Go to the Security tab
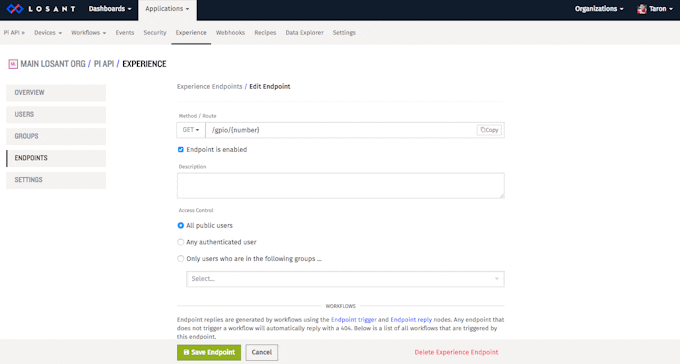This screenshot has width=680, height=364. click(x=155, y=33)
